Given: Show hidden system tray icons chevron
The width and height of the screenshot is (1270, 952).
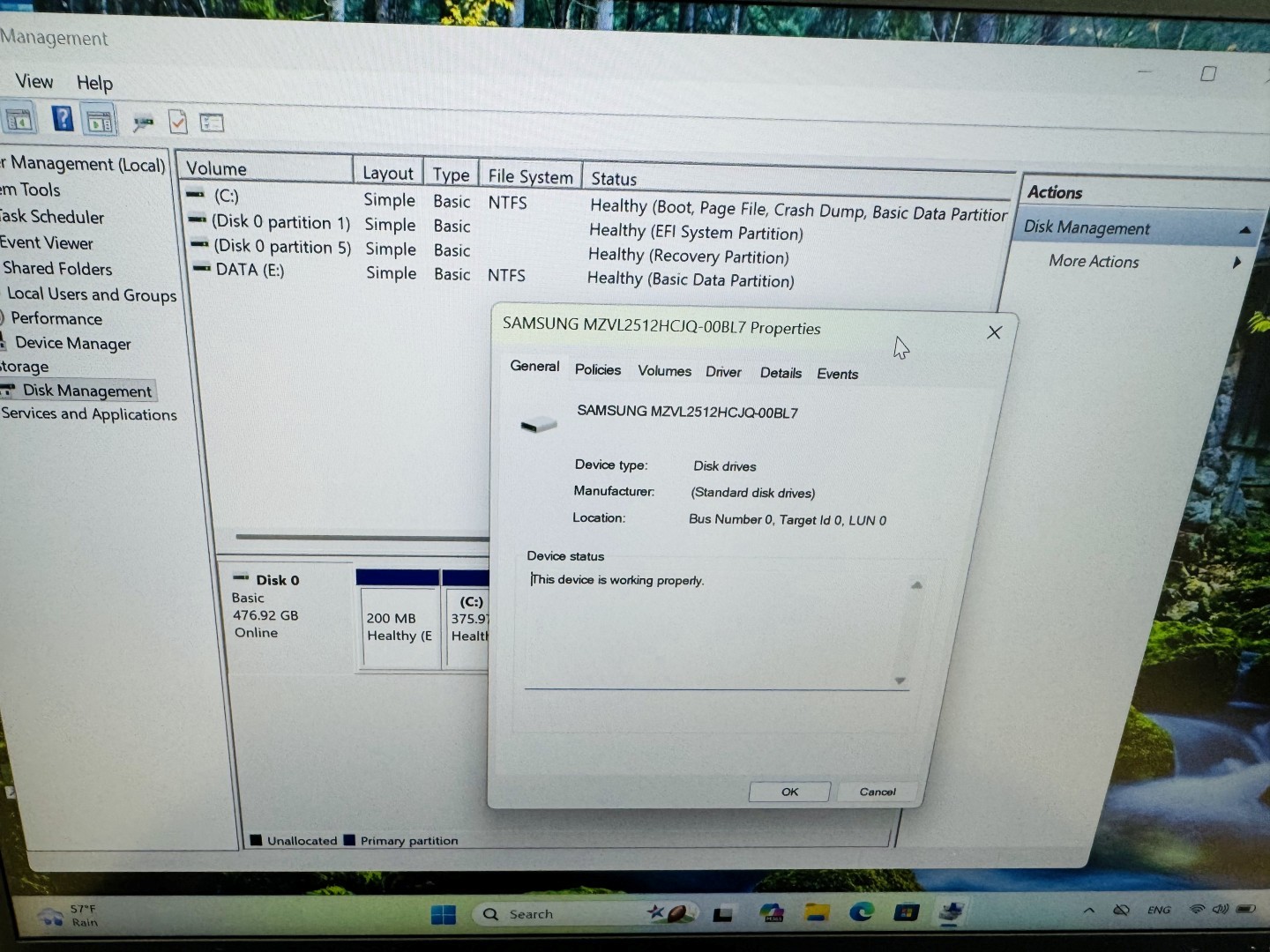Looking at the screenshot, I should click(x=1089, y=910).
